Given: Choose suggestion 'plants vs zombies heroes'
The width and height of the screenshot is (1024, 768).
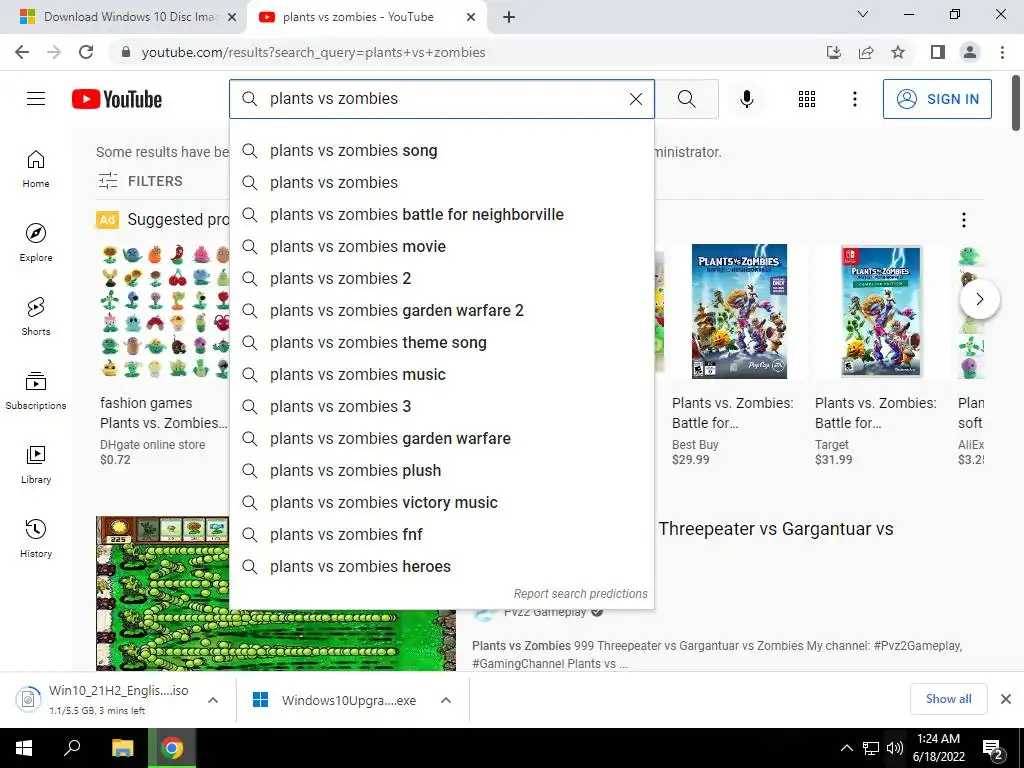Looking at the screenshot, I should 442,566.
